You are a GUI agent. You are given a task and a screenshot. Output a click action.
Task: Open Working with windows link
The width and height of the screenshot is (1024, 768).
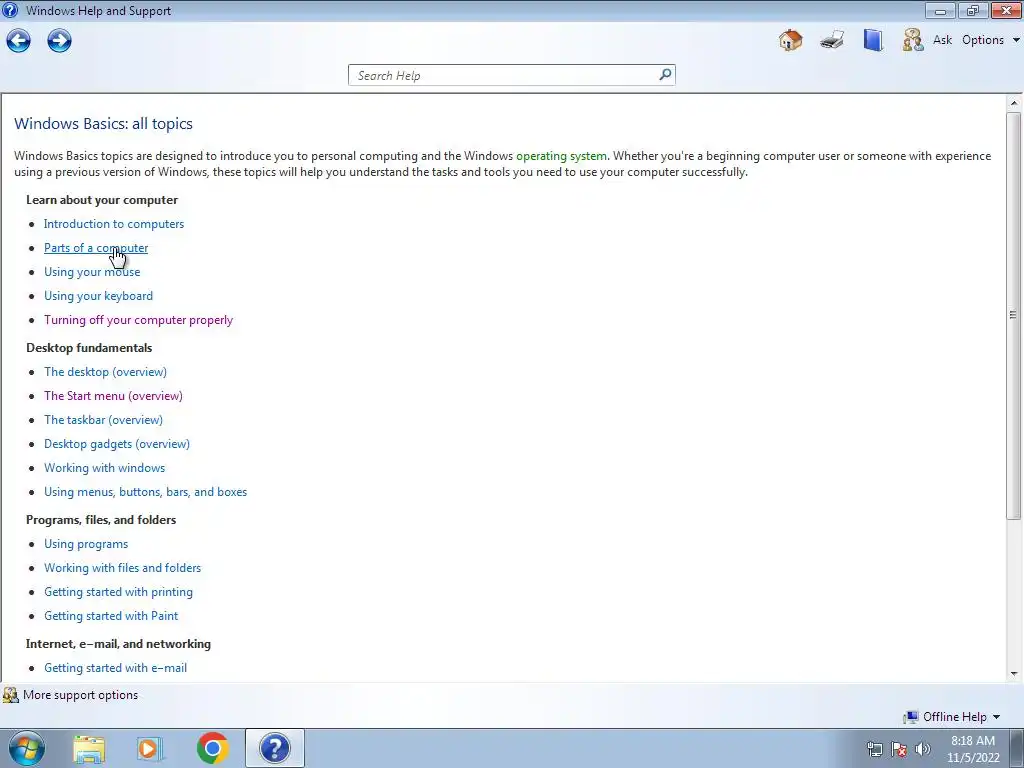point(104,468)
